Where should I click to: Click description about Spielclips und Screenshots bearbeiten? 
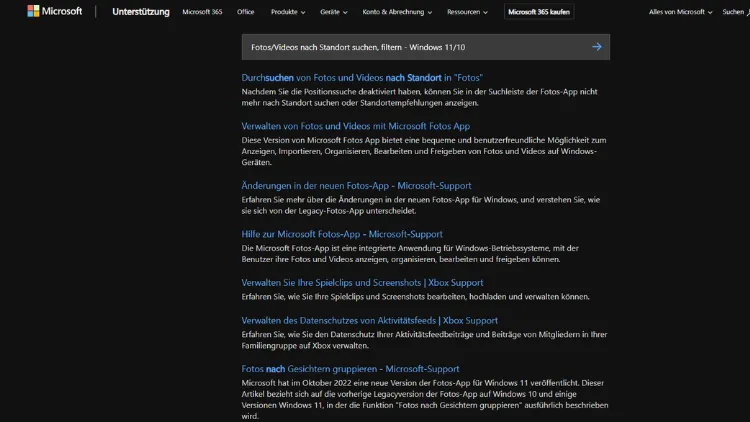415,297
